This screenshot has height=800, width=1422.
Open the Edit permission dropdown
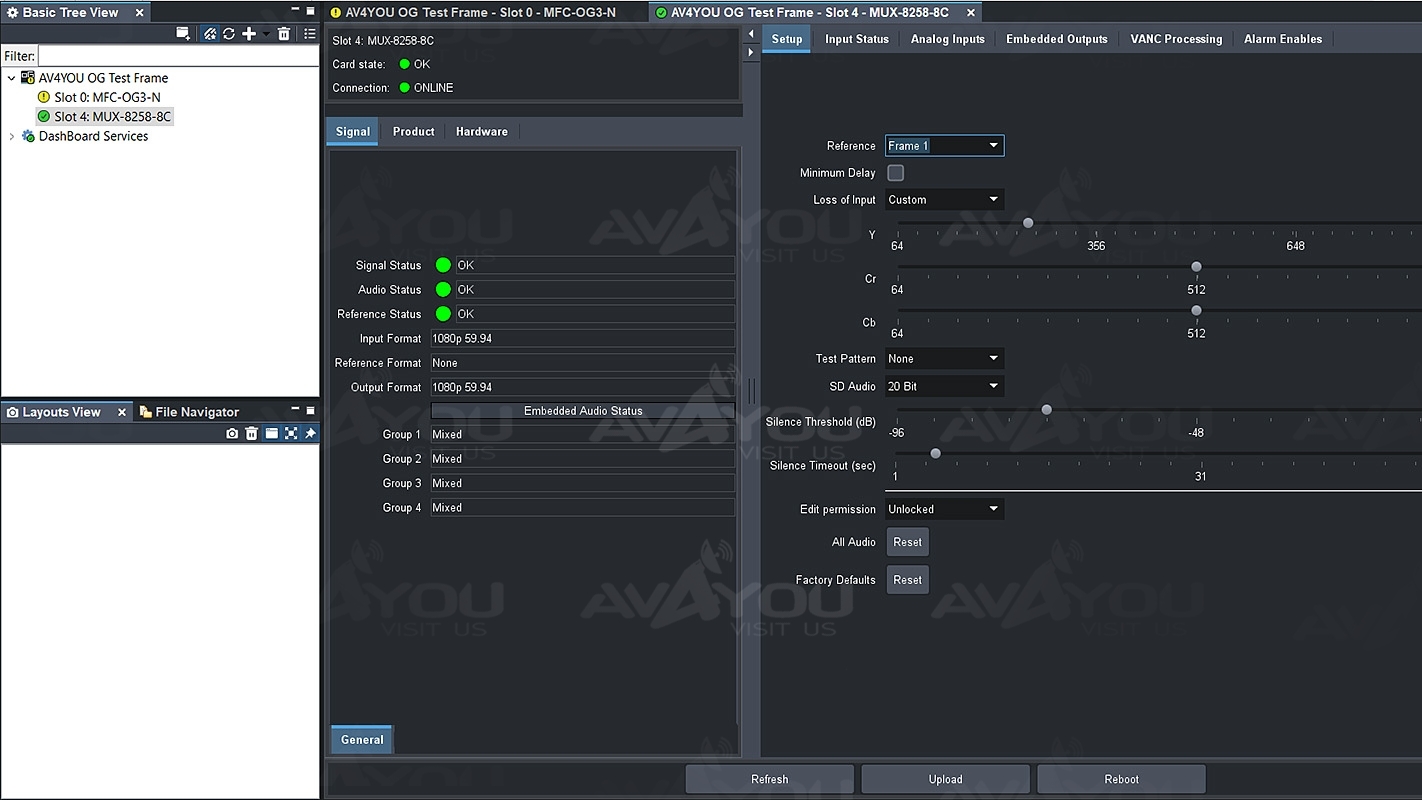(x=944, y=509)
